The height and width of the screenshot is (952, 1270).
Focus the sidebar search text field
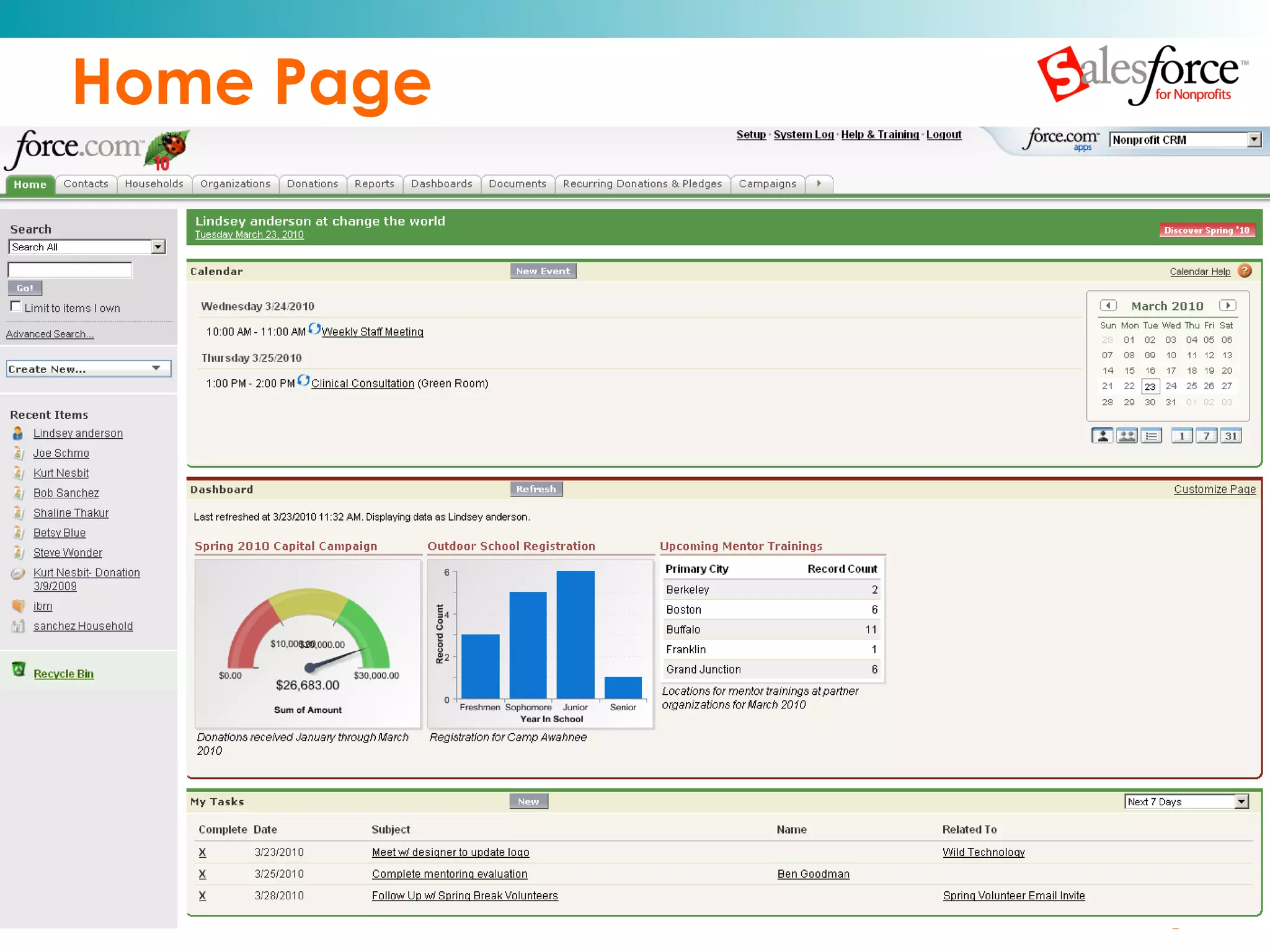(x=70, y=270)
